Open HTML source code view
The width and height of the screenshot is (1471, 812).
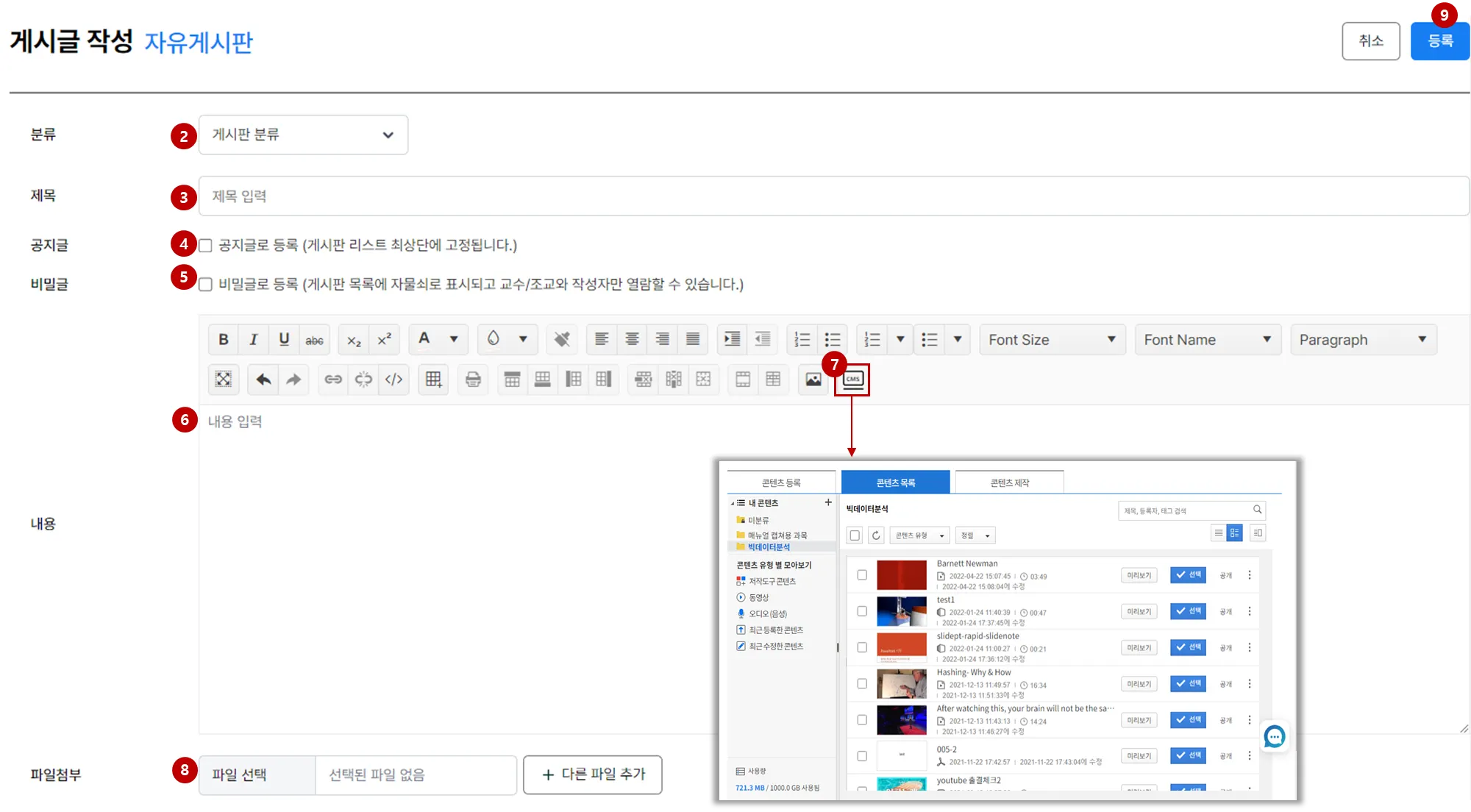[x=394, y=380]
